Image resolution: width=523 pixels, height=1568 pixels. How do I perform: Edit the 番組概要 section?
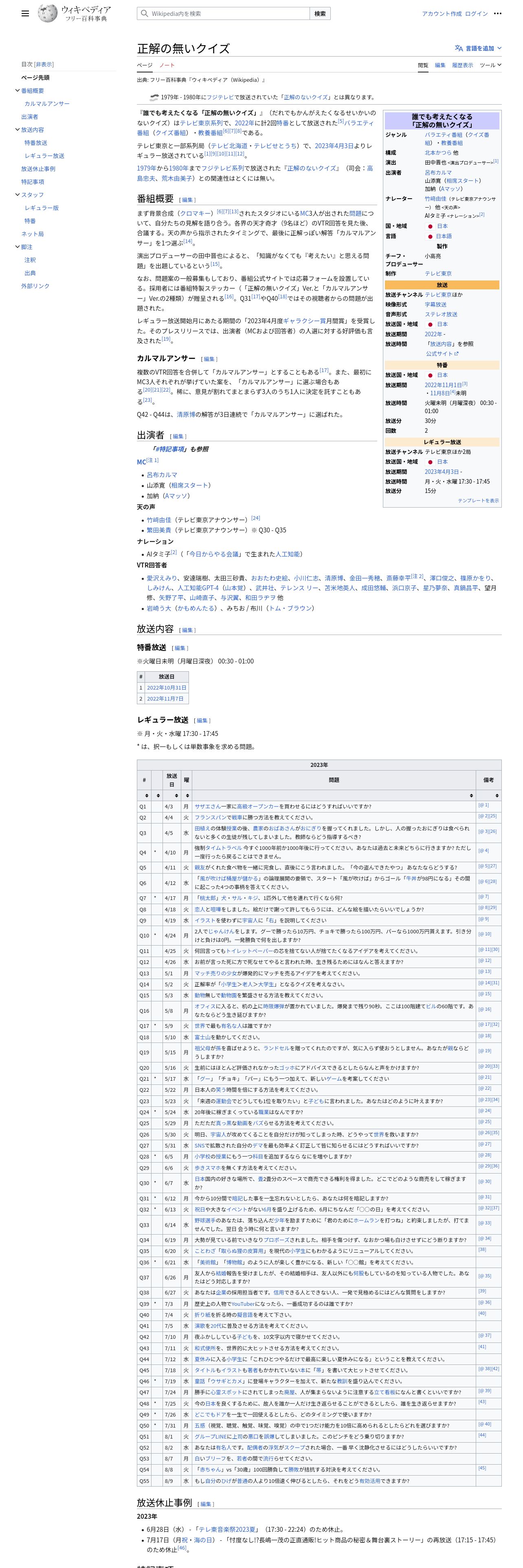point(187,199)
